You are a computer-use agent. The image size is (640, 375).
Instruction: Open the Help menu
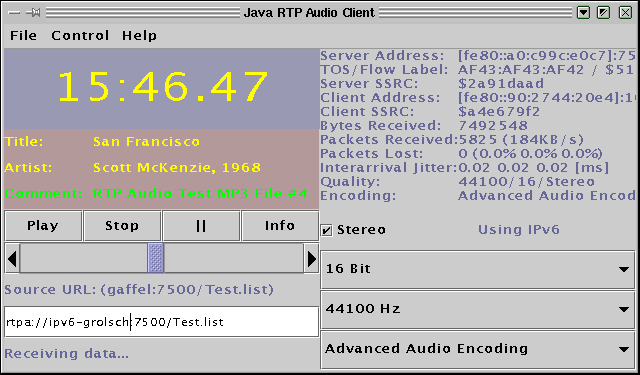(x=139, y=36)
